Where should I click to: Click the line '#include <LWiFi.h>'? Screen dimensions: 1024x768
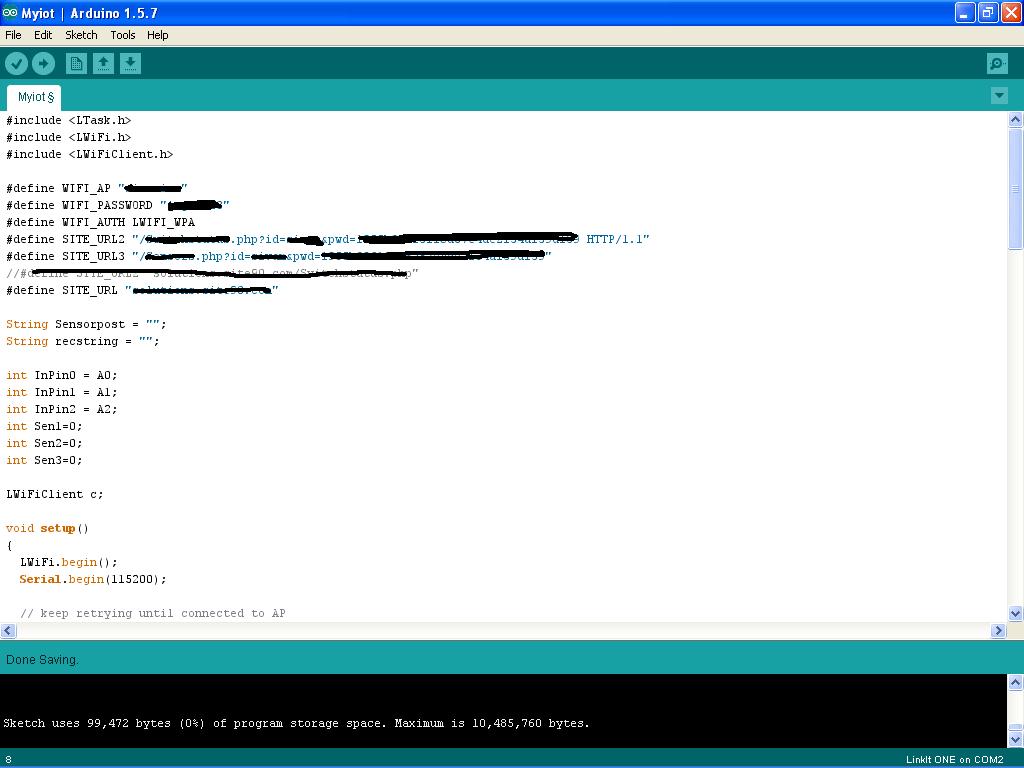(x=69, y=137)
